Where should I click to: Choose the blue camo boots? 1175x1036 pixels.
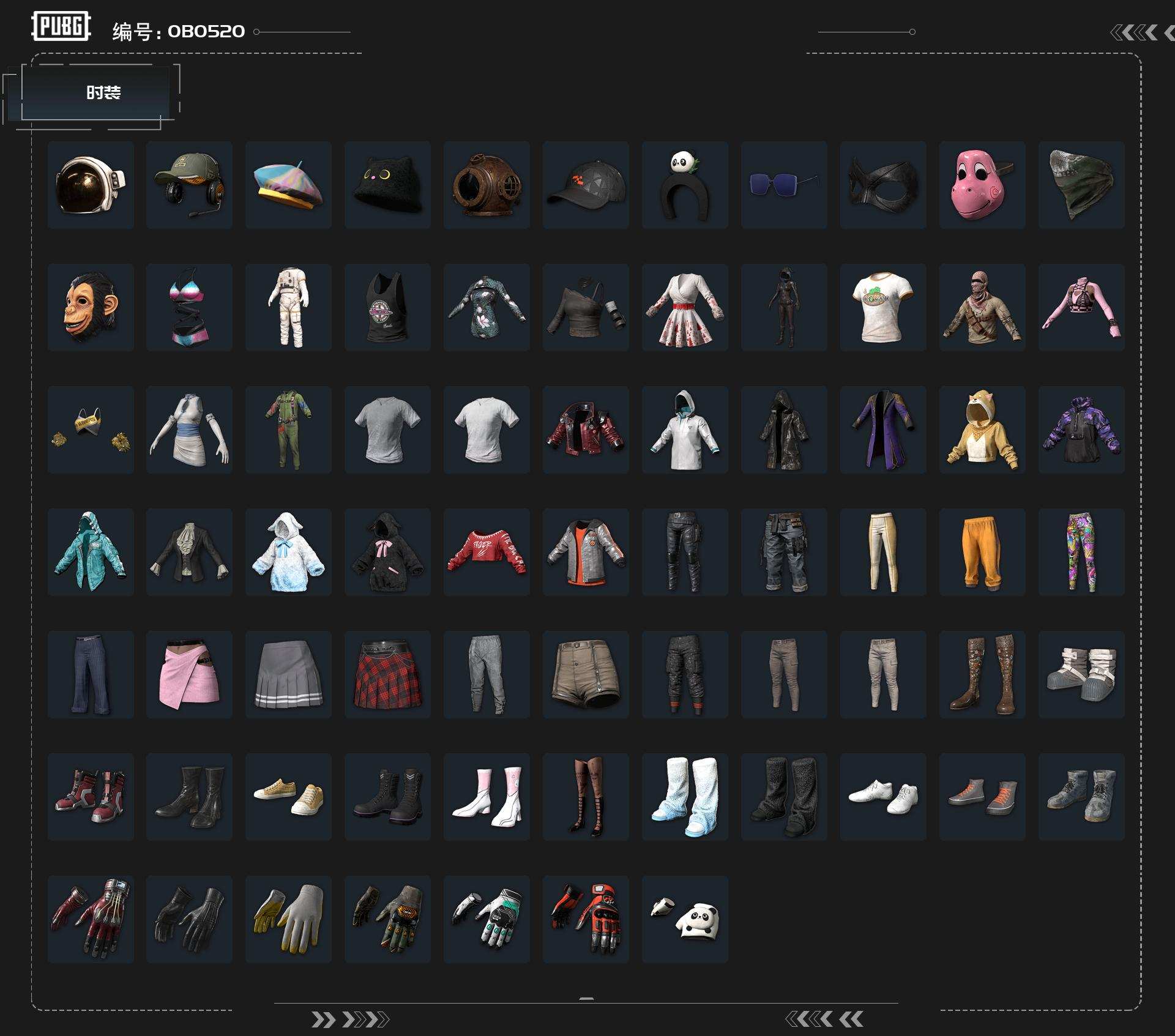[x=1082, y=797]
